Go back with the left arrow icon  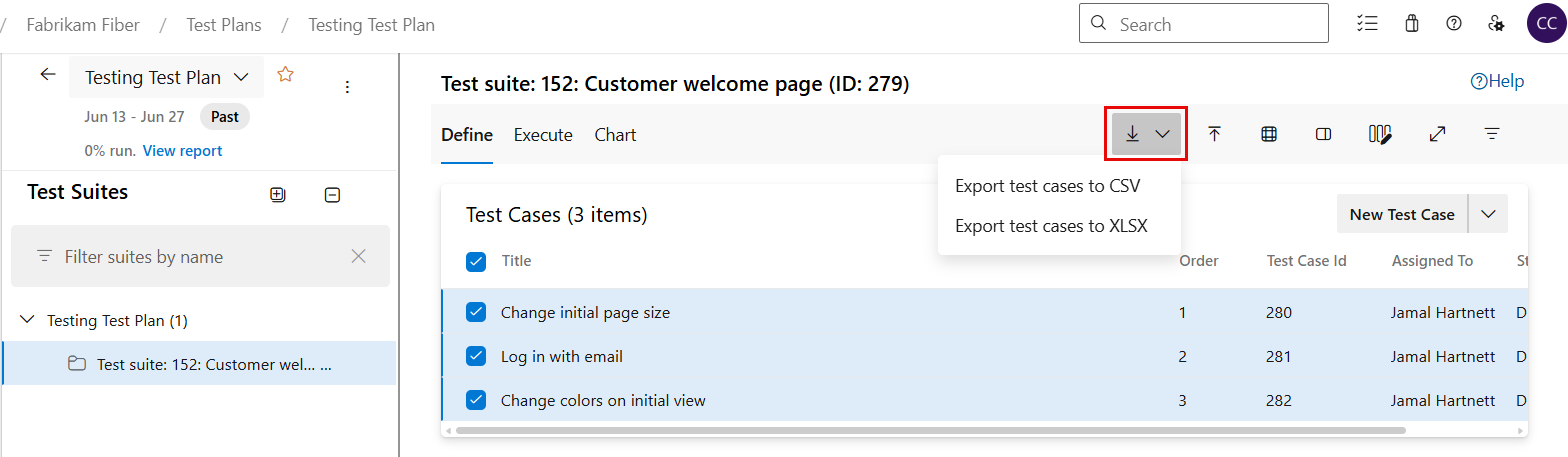48,75
